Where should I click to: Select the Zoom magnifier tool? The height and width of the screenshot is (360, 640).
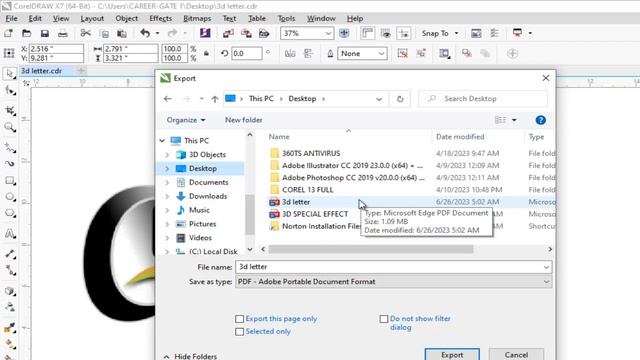[10, 127]
